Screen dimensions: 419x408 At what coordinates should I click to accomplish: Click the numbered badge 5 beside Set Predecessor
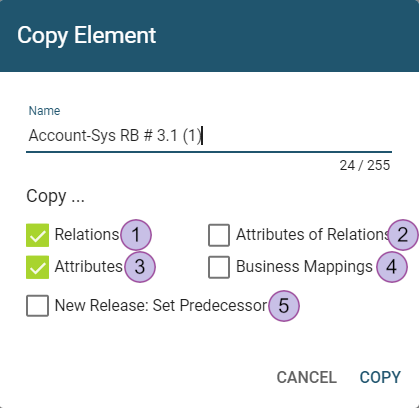[284, 306]
